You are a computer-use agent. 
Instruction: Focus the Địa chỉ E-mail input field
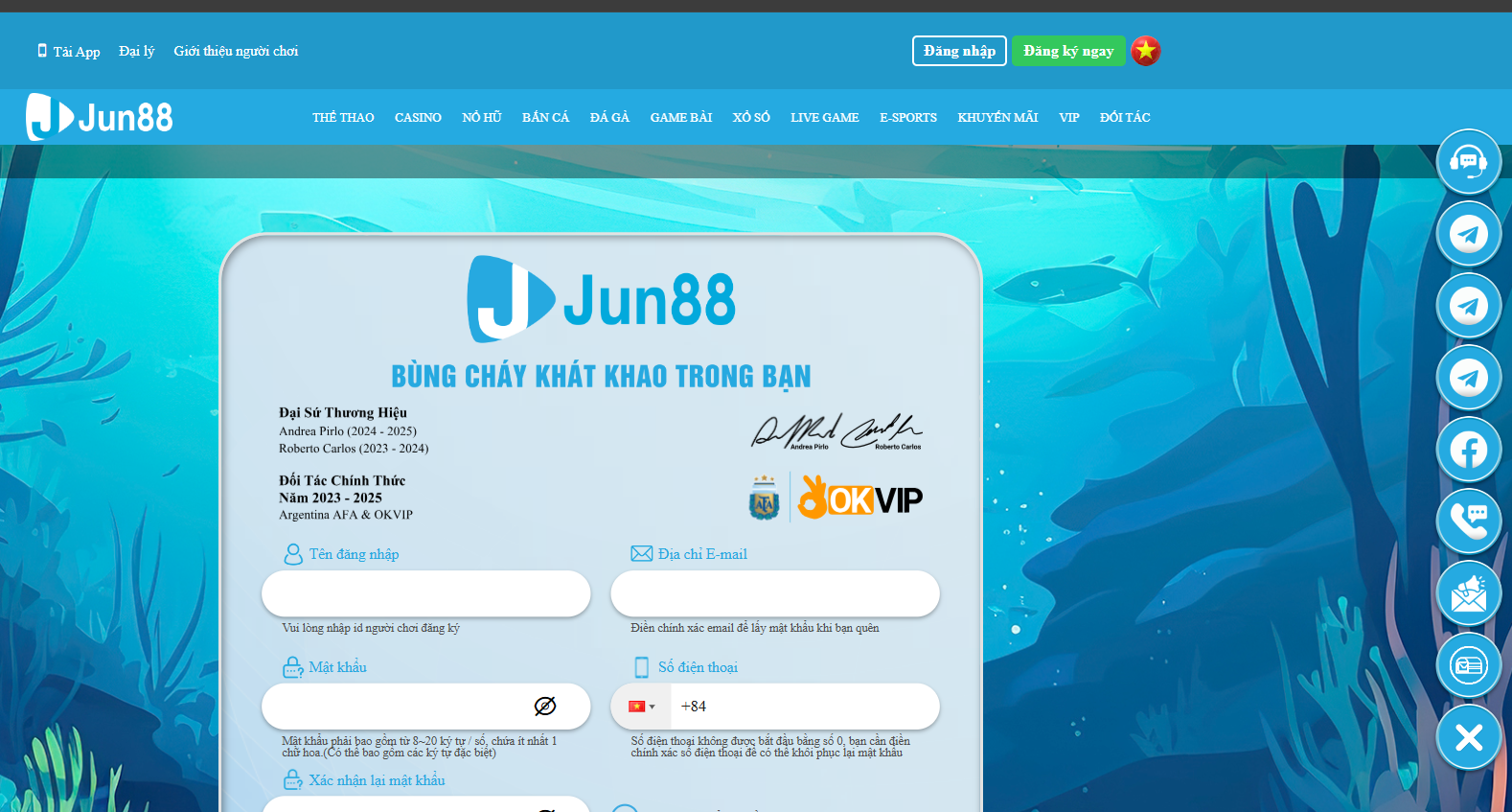775,593
